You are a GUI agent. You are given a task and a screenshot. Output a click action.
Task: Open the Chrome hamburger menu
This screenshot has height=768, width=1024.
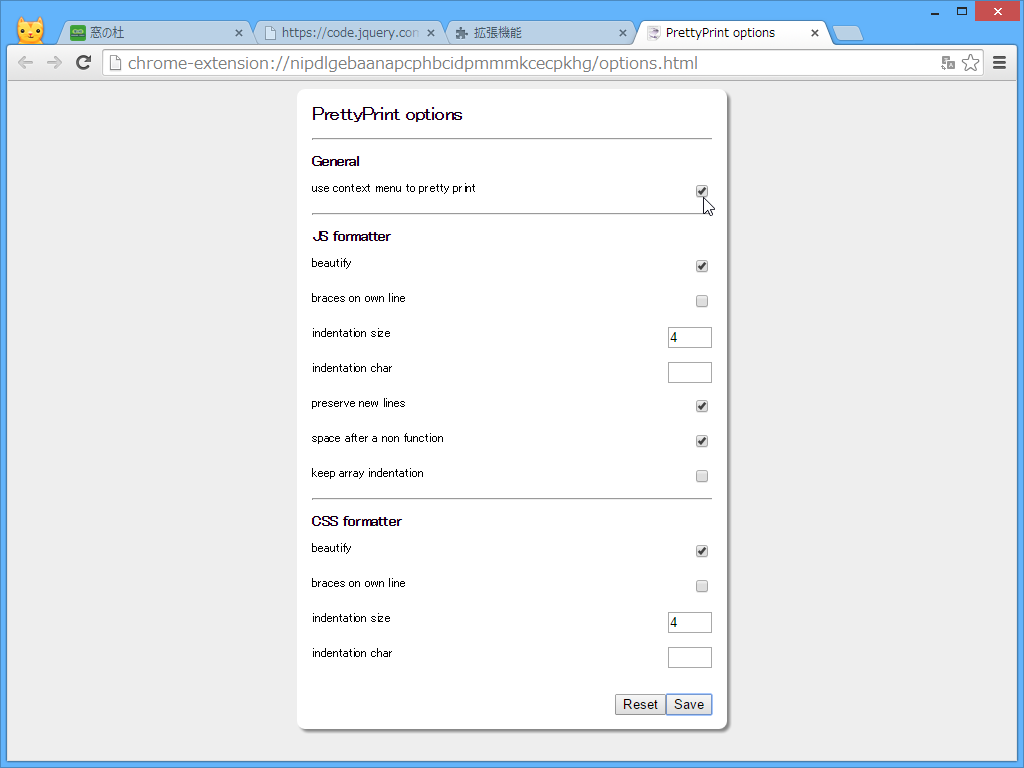[x=999, y=63]
